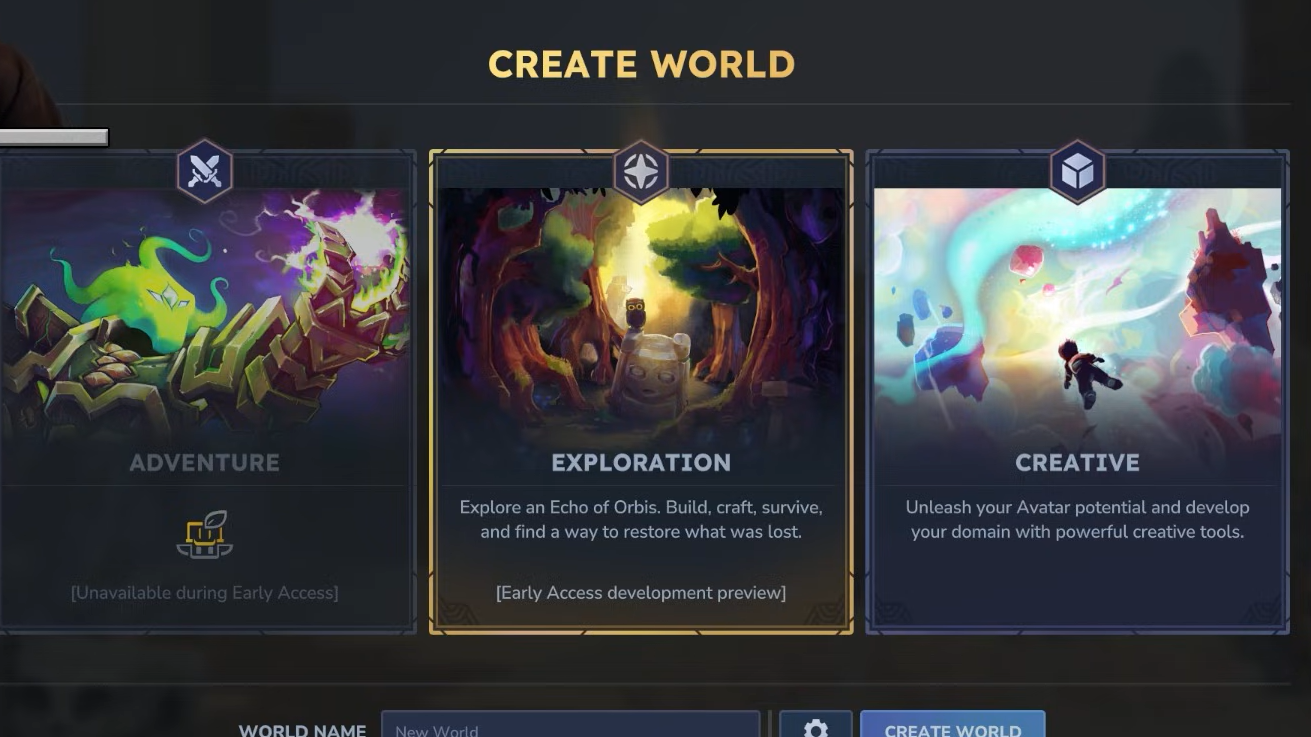
Task: Click the WORLD NAME label
Action: tap(302, 730)
